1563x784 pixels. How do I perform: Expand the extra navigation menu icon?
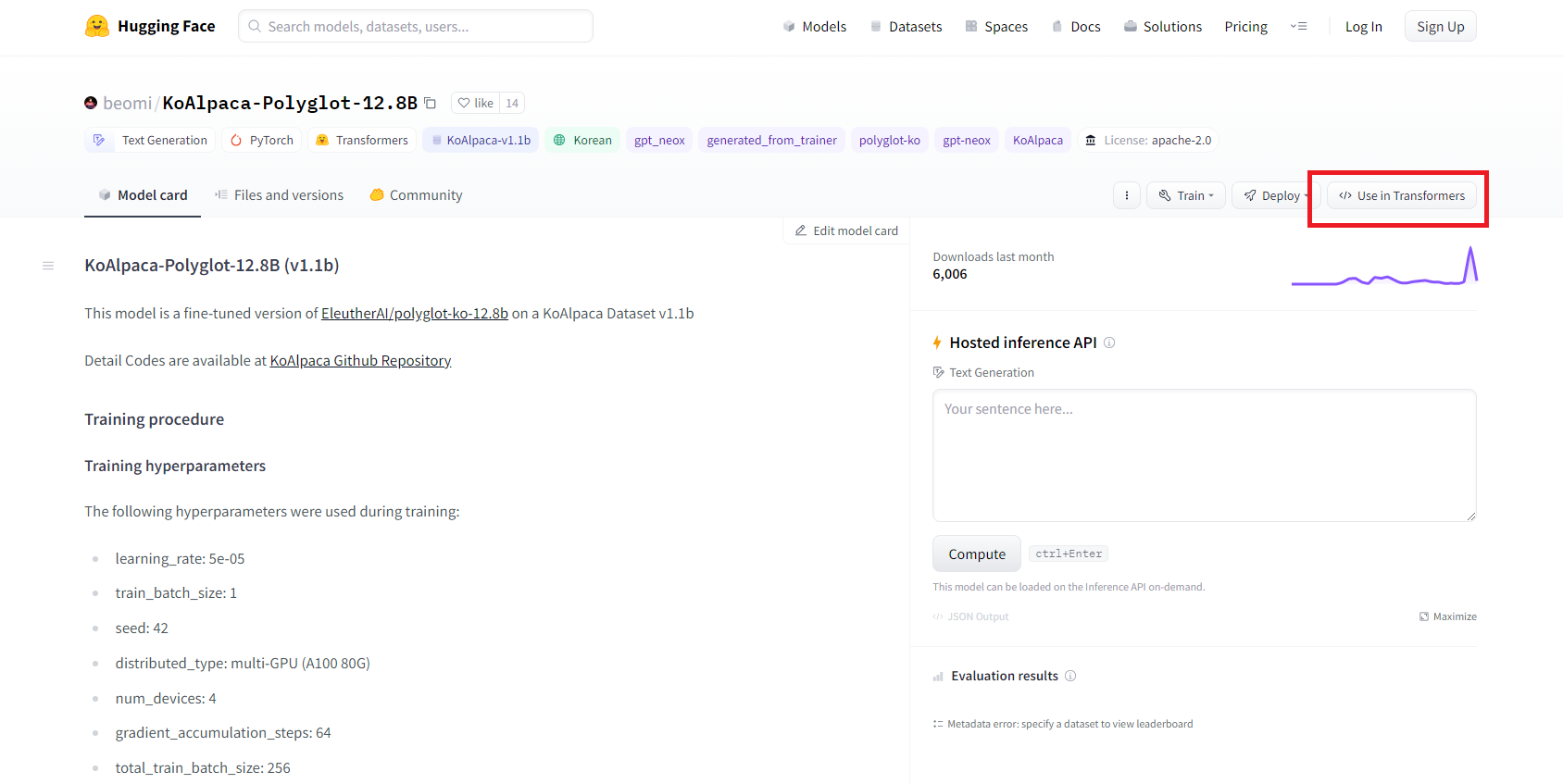tap(1299, 26)
